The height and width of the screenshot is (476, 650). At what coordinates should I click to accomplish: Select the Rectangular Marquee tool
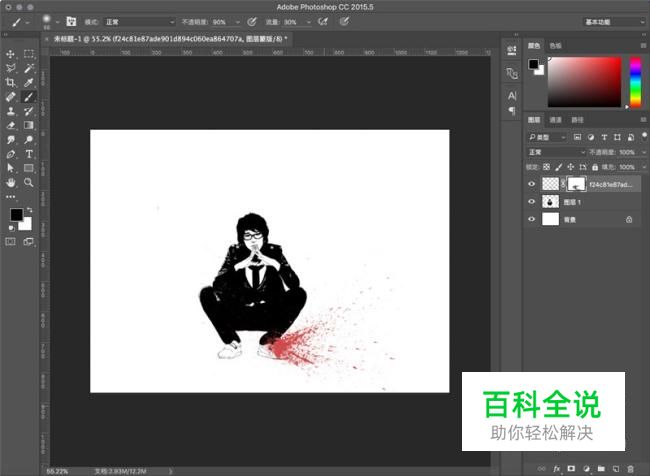pos(29,54)
